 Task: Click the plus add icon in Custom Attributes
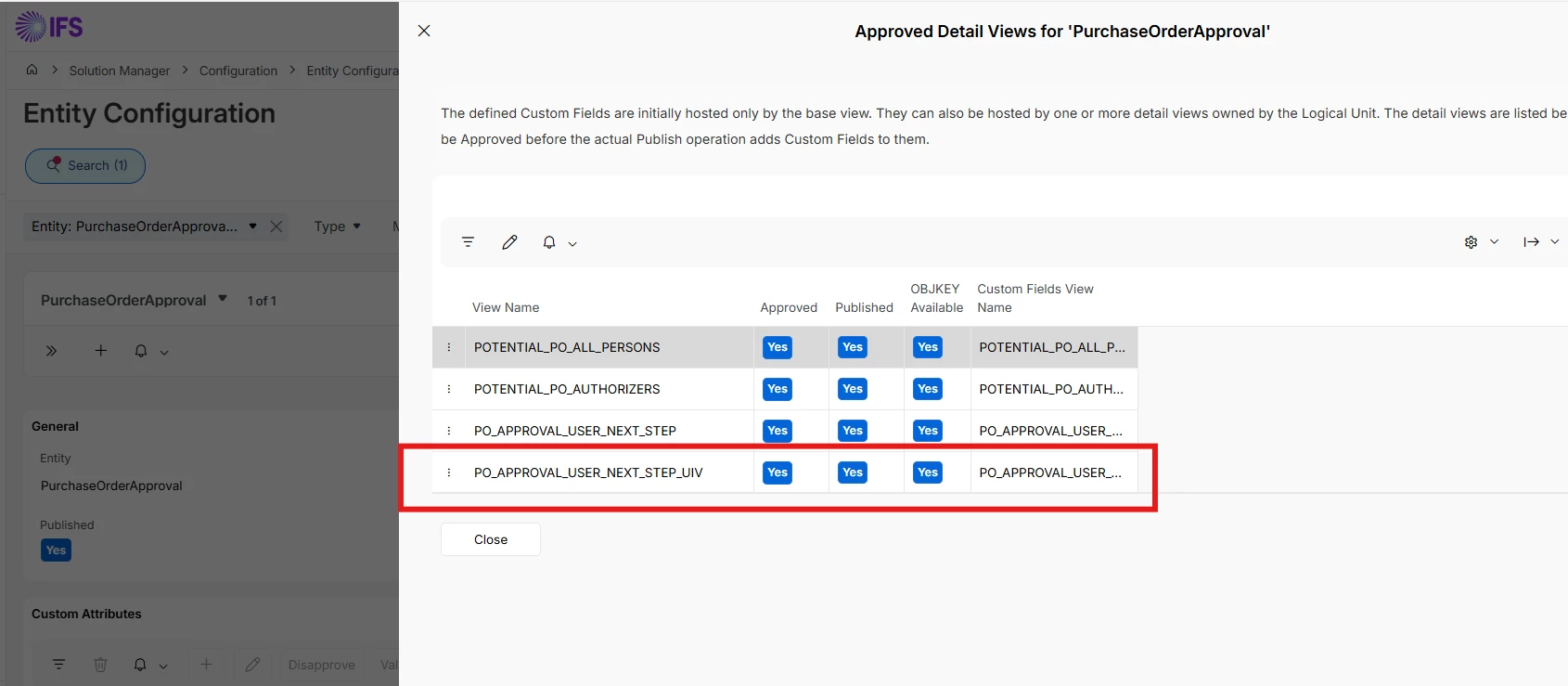206,664
